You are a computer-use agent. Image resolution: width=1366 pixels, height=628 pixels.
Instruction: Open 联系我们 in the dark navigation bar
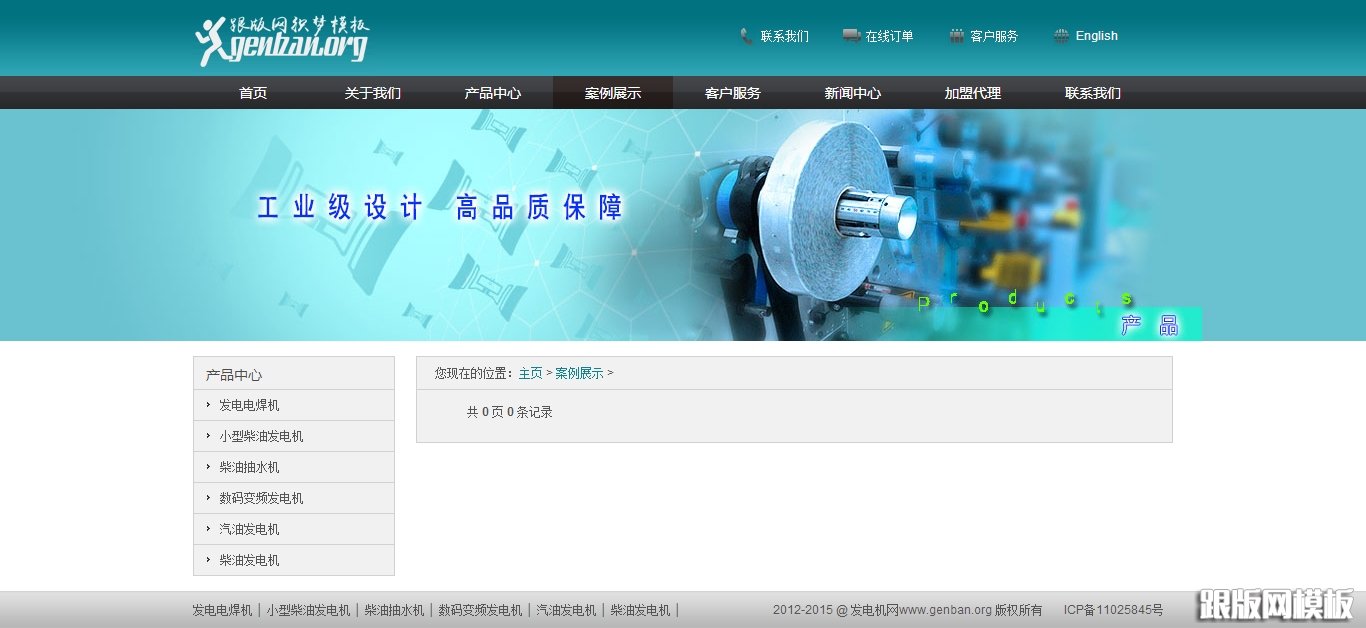tap(1093, 93)
